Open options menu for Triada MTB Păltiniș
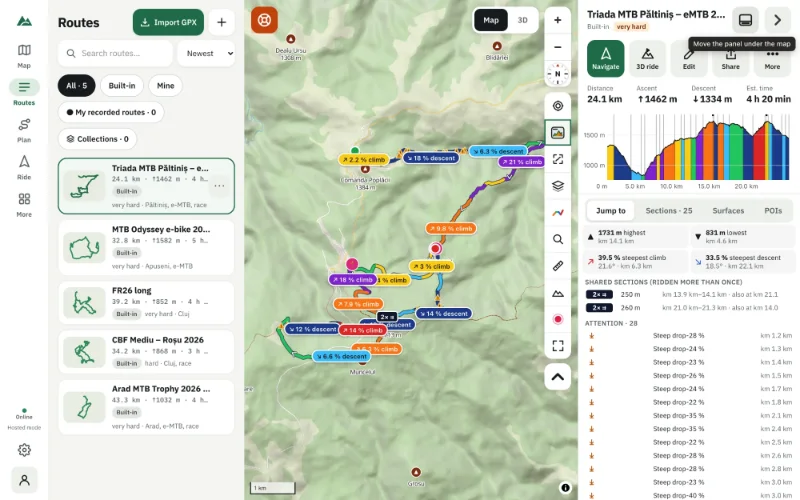The width and height of the screenshot is (800, 500). (219, 186)
